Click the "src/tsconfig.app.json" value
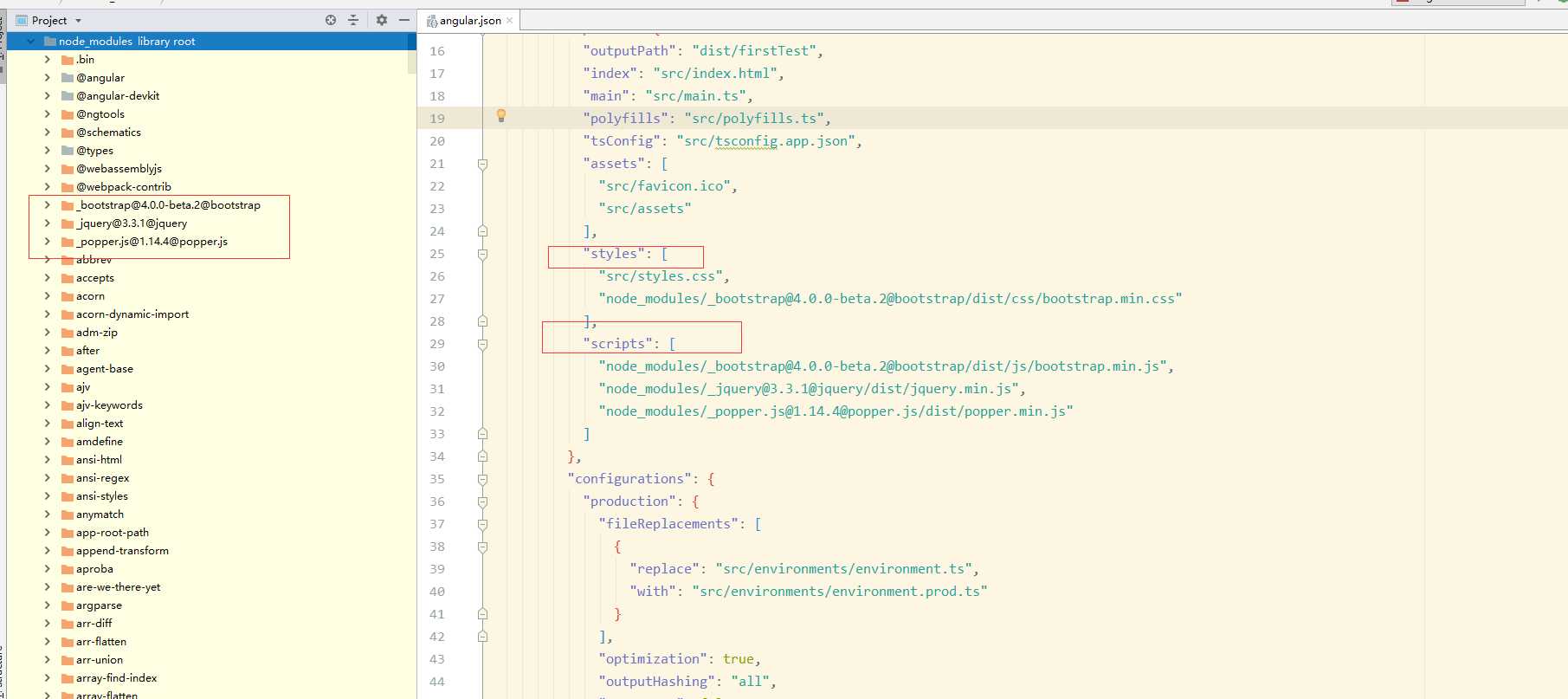The image size is (1568, 699). click(765, 141)
